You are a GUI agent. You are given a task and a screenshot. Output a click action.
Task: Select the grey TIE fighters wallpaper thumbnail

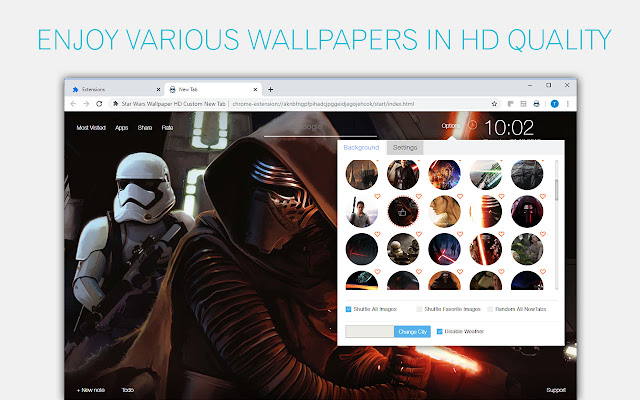[x=527, y=175]
